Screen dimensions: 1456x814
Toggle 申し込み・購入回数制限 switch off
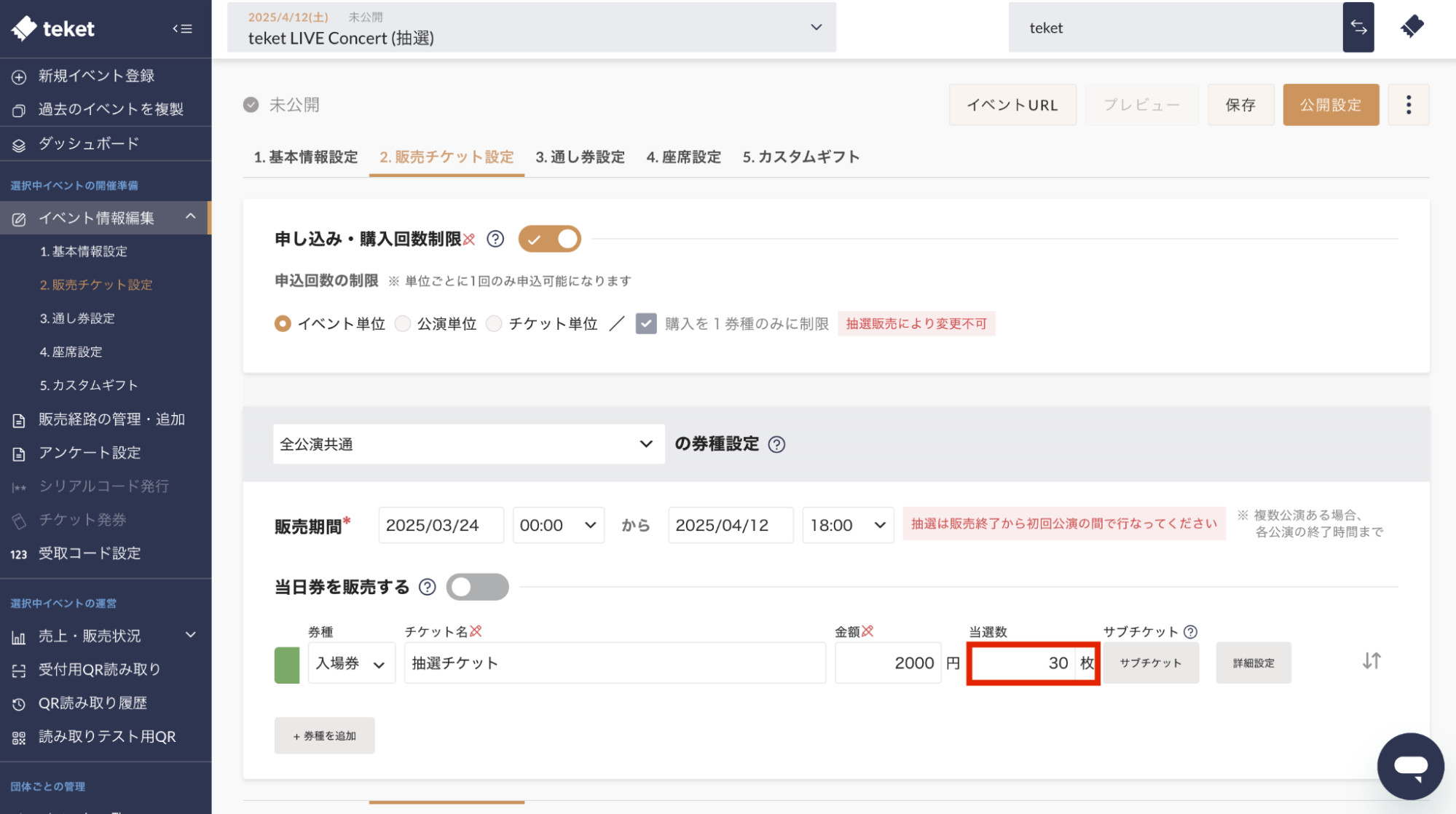point(550,239)
